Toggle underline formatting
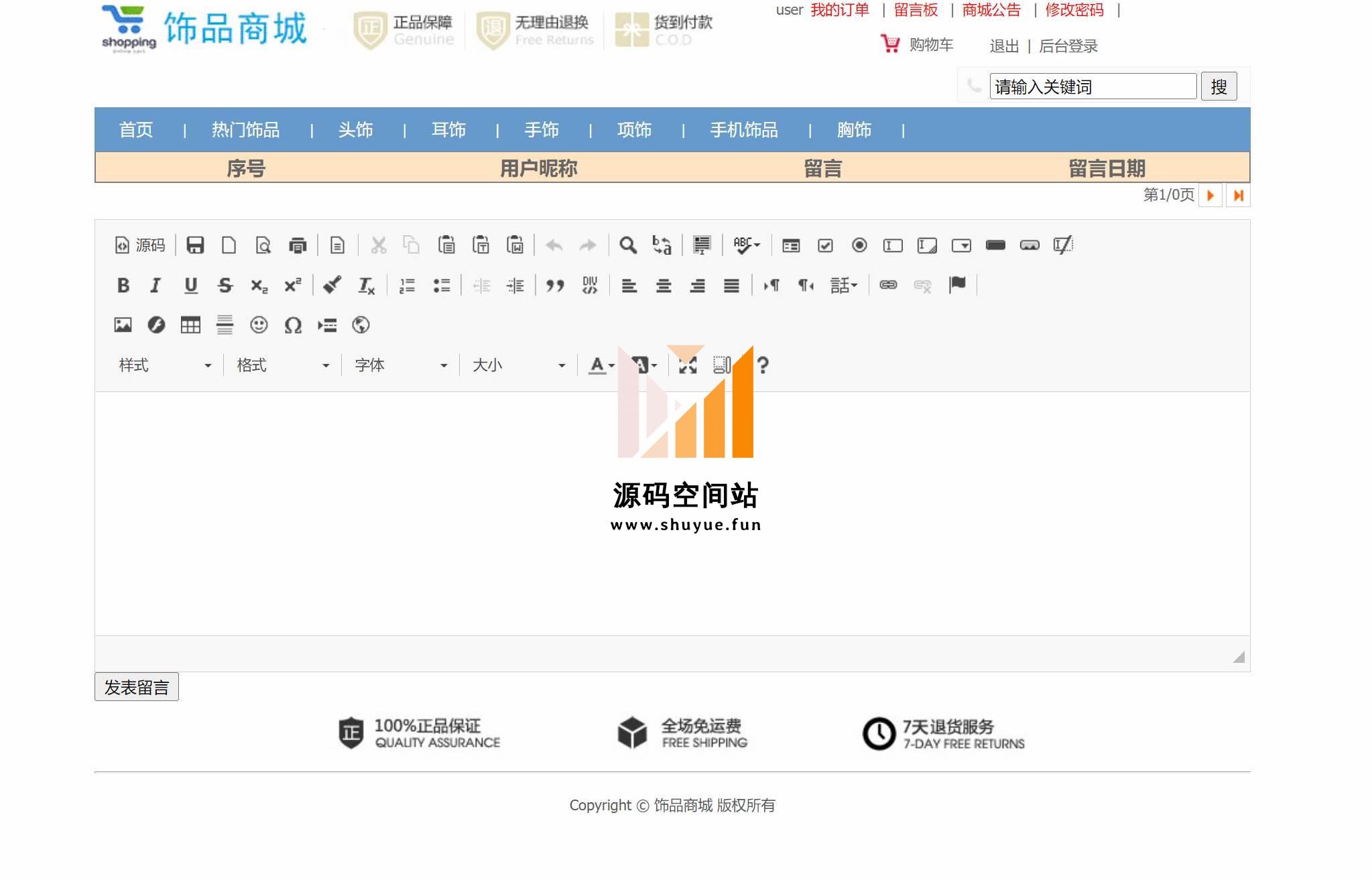Screen dimensions: 1372x880 click(x=191, y=286)
